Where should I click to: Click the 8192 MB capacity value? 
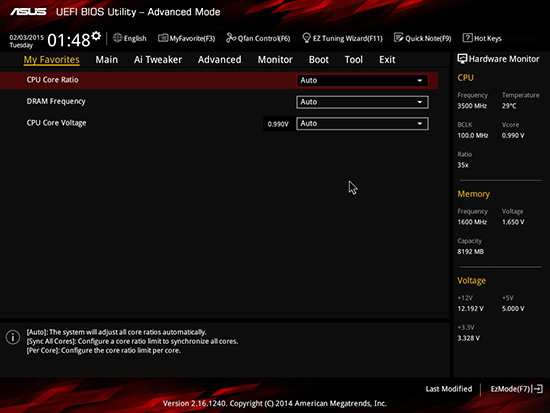point(470,252)
